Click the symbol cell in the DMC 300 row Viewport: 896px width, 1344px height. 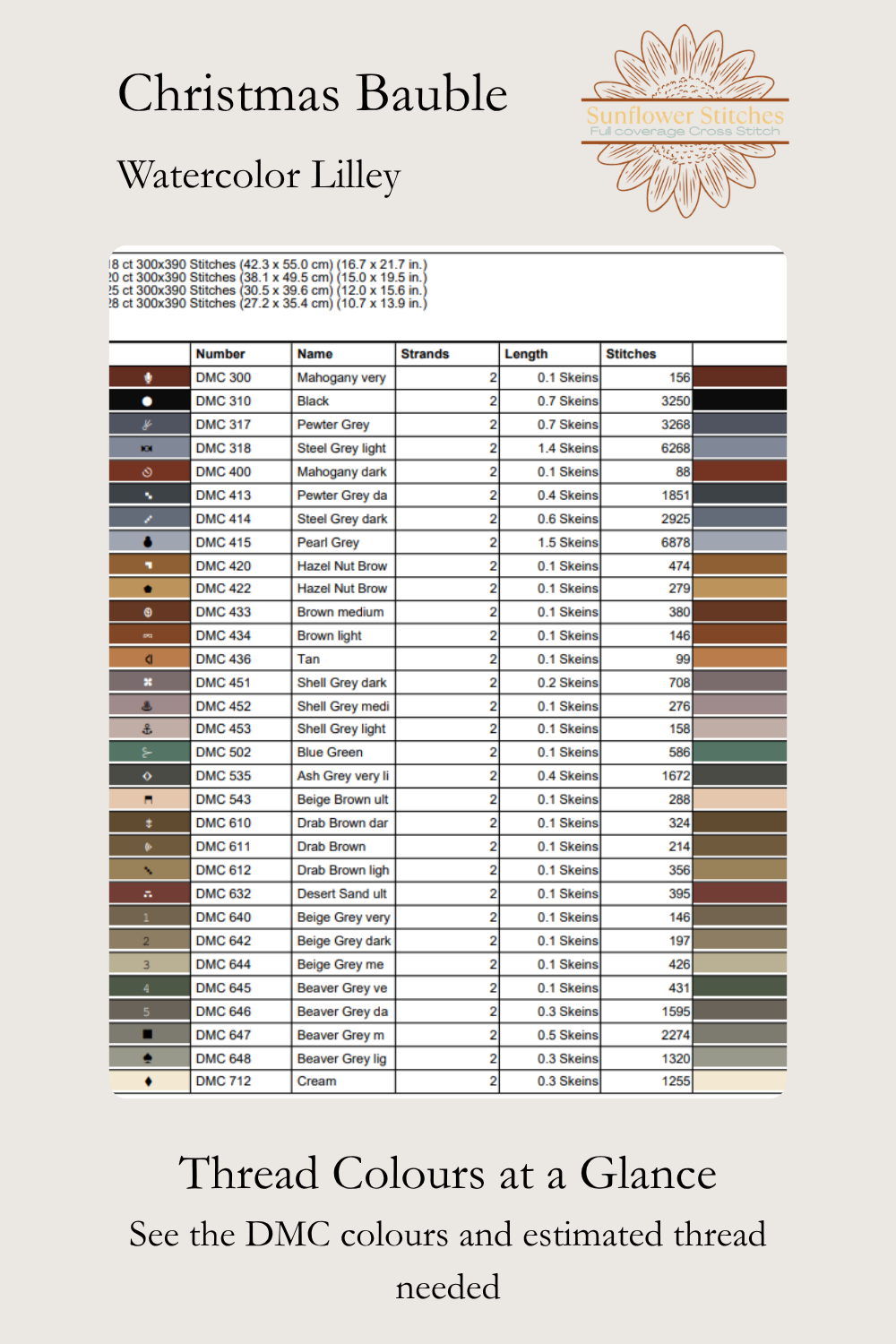tap(150, 377)
